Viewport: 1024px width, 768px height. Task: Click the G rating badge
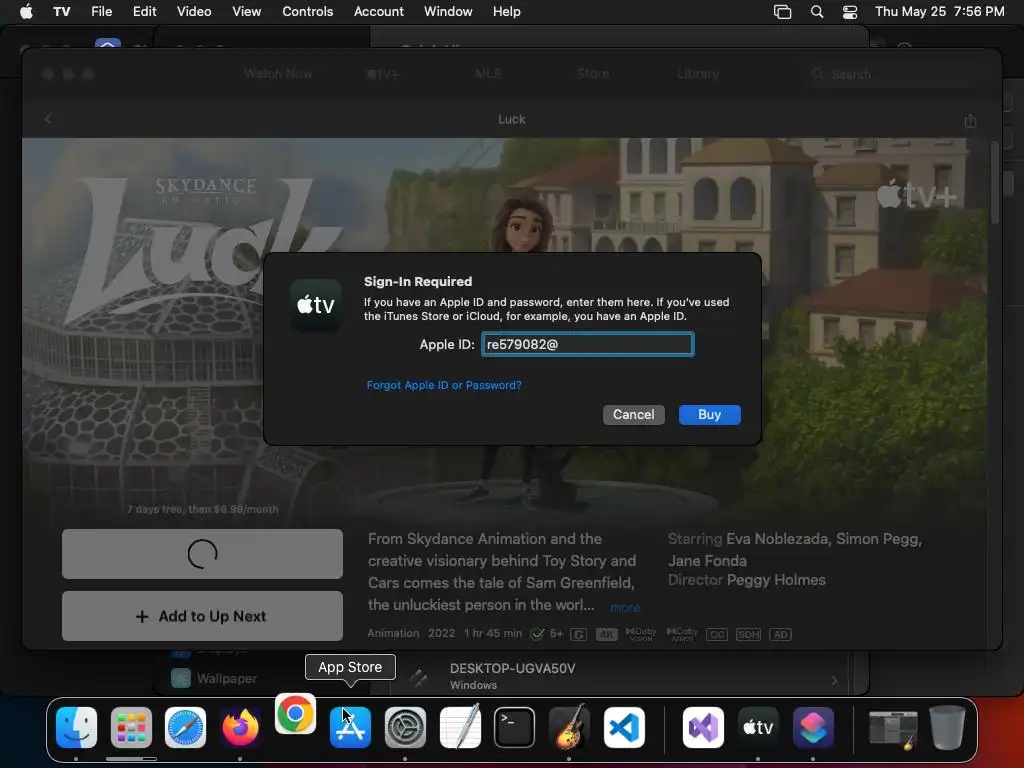click(x=578, y=634)
